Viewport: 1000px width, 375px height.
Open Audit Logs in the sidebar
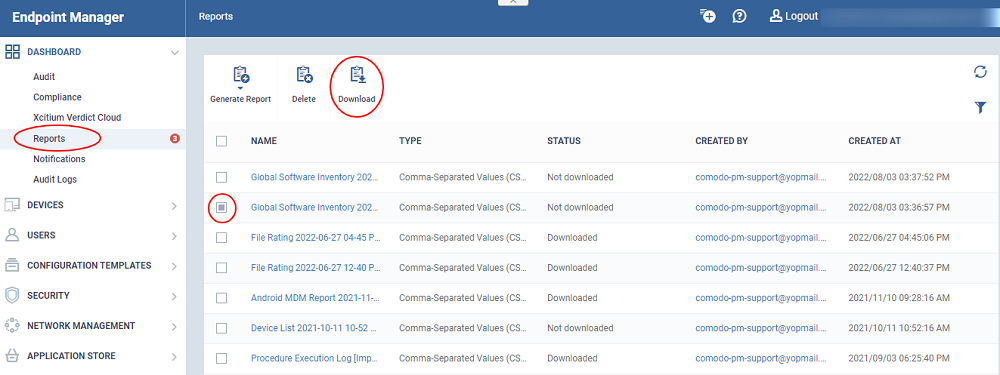(x=55, y=179)
